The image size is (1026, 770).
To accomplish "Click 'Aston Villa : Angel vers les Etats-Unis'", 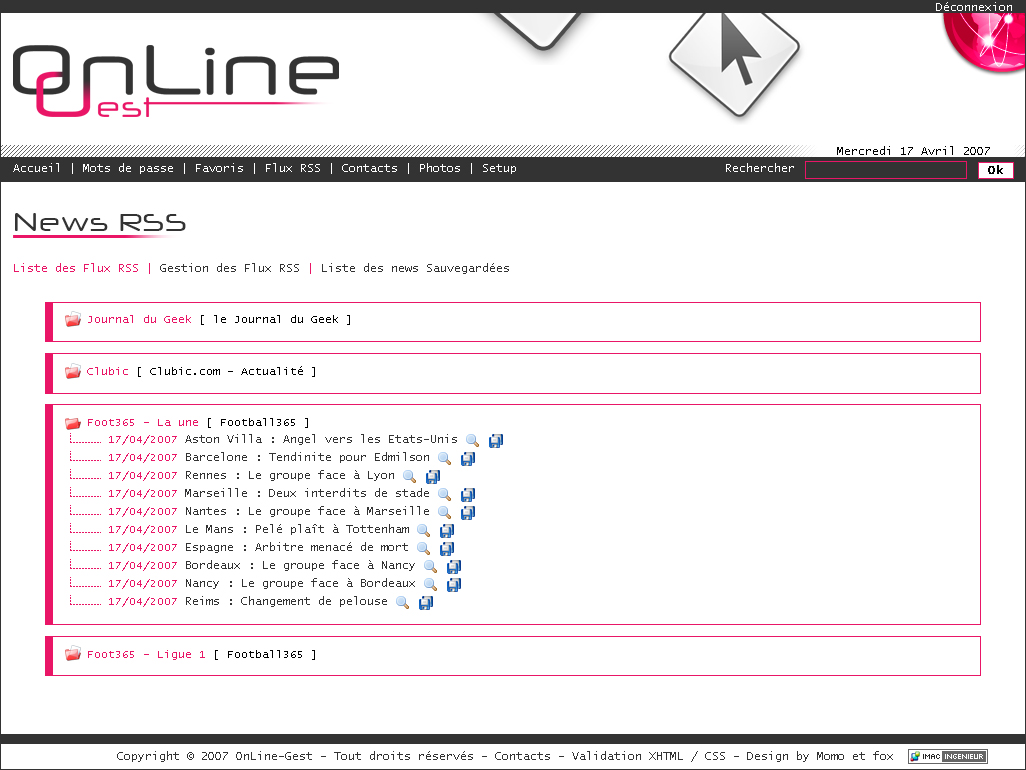I will 321,440.
